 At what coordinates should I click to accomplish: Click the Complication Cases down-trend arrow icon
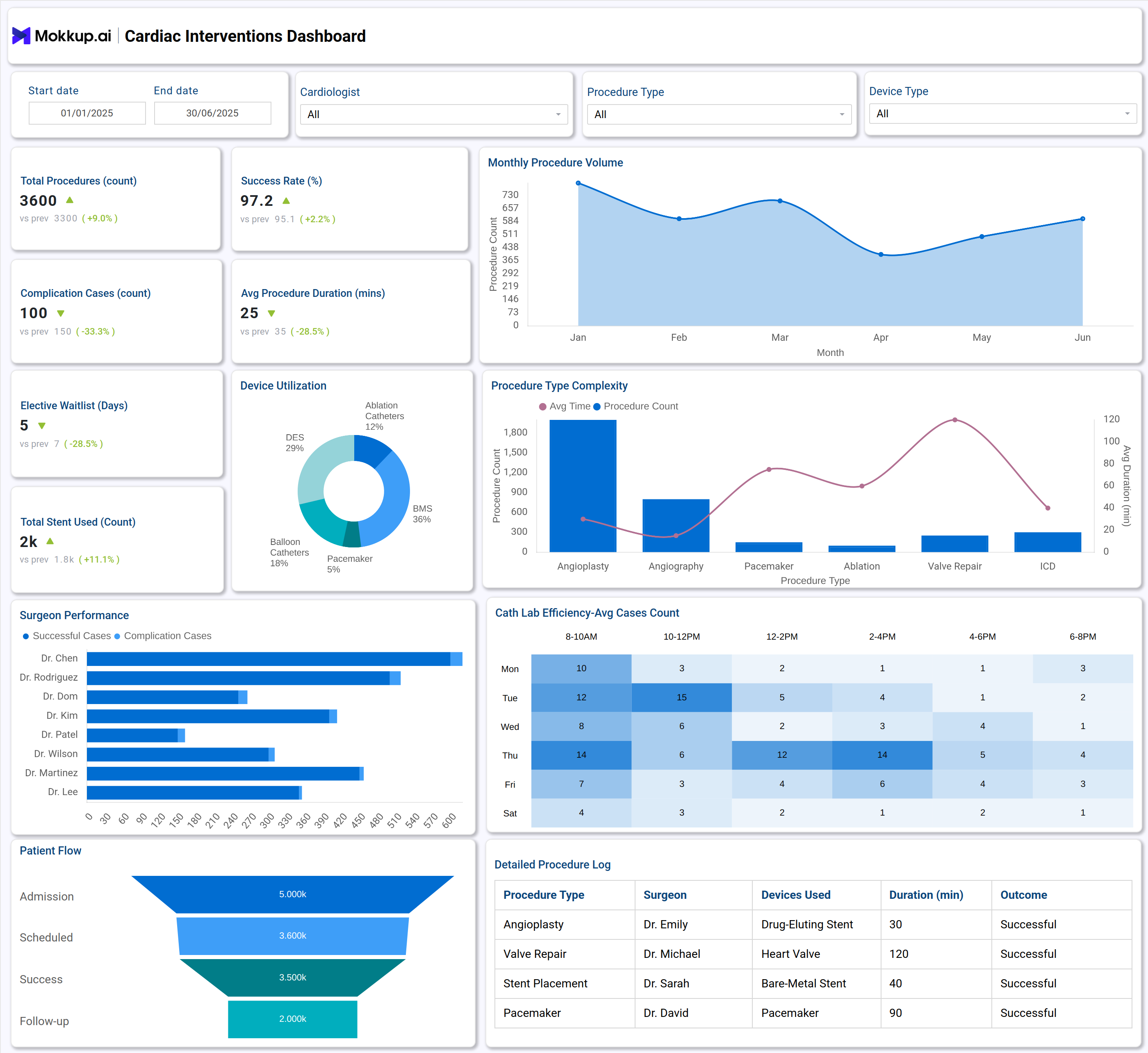(61, 313)
